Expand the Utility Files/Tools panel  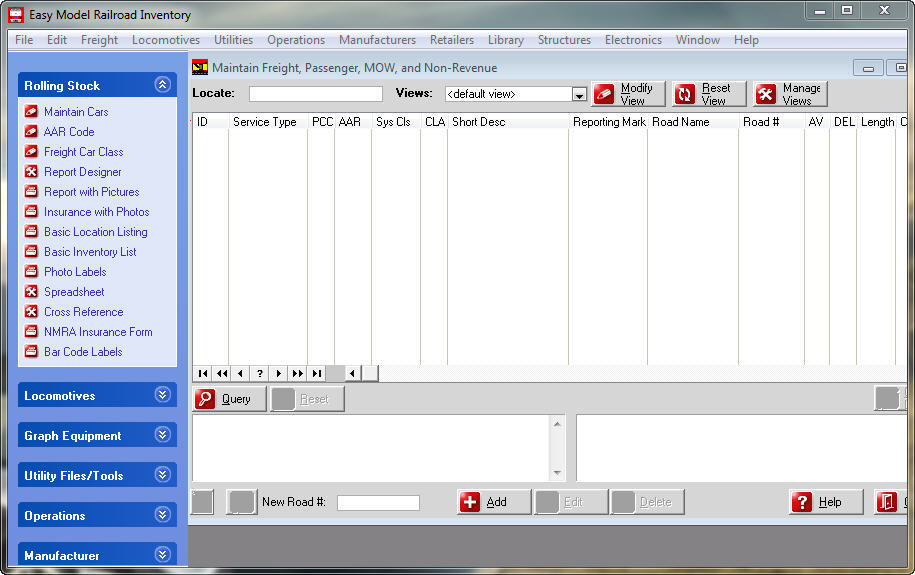coord(162,475)
